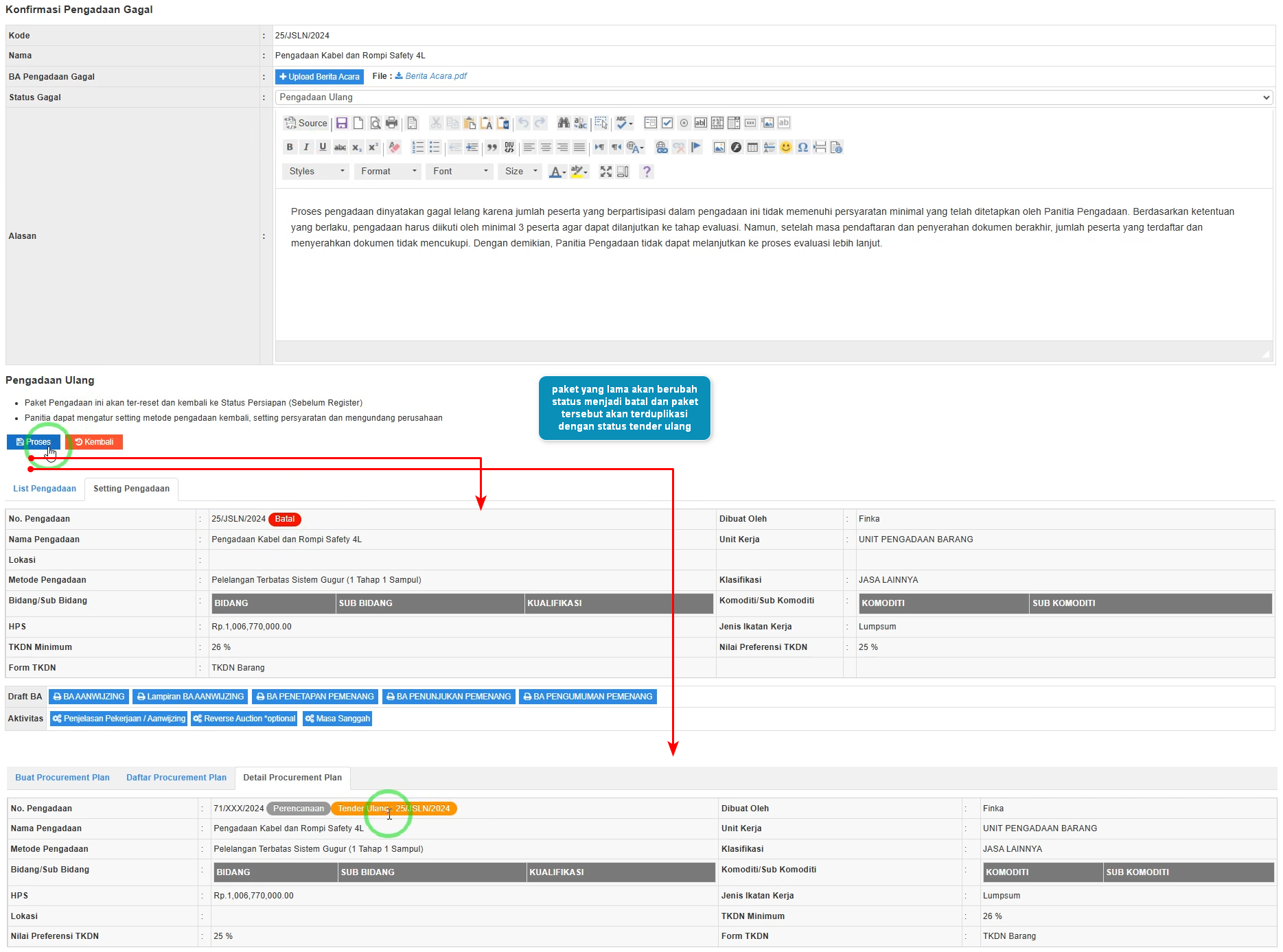Viewport: 1283px width, 952px height.
Task: Insert a radio button form field
Action: coord(684,123)
